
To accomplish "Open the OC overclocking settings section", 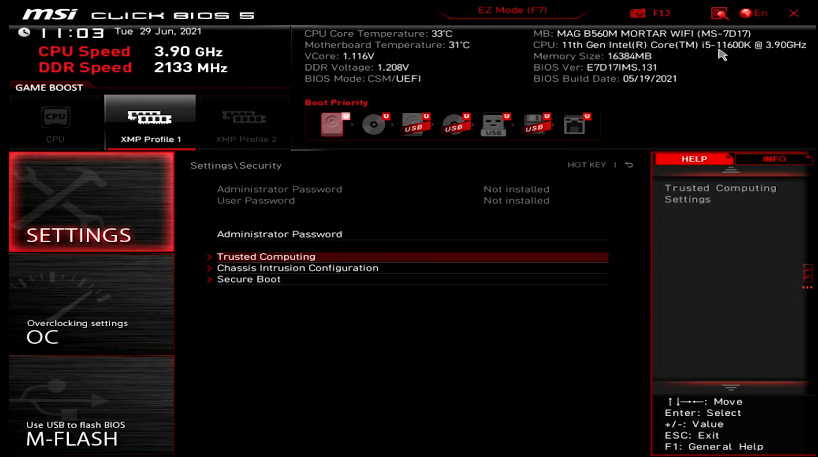I will (90, 330).
